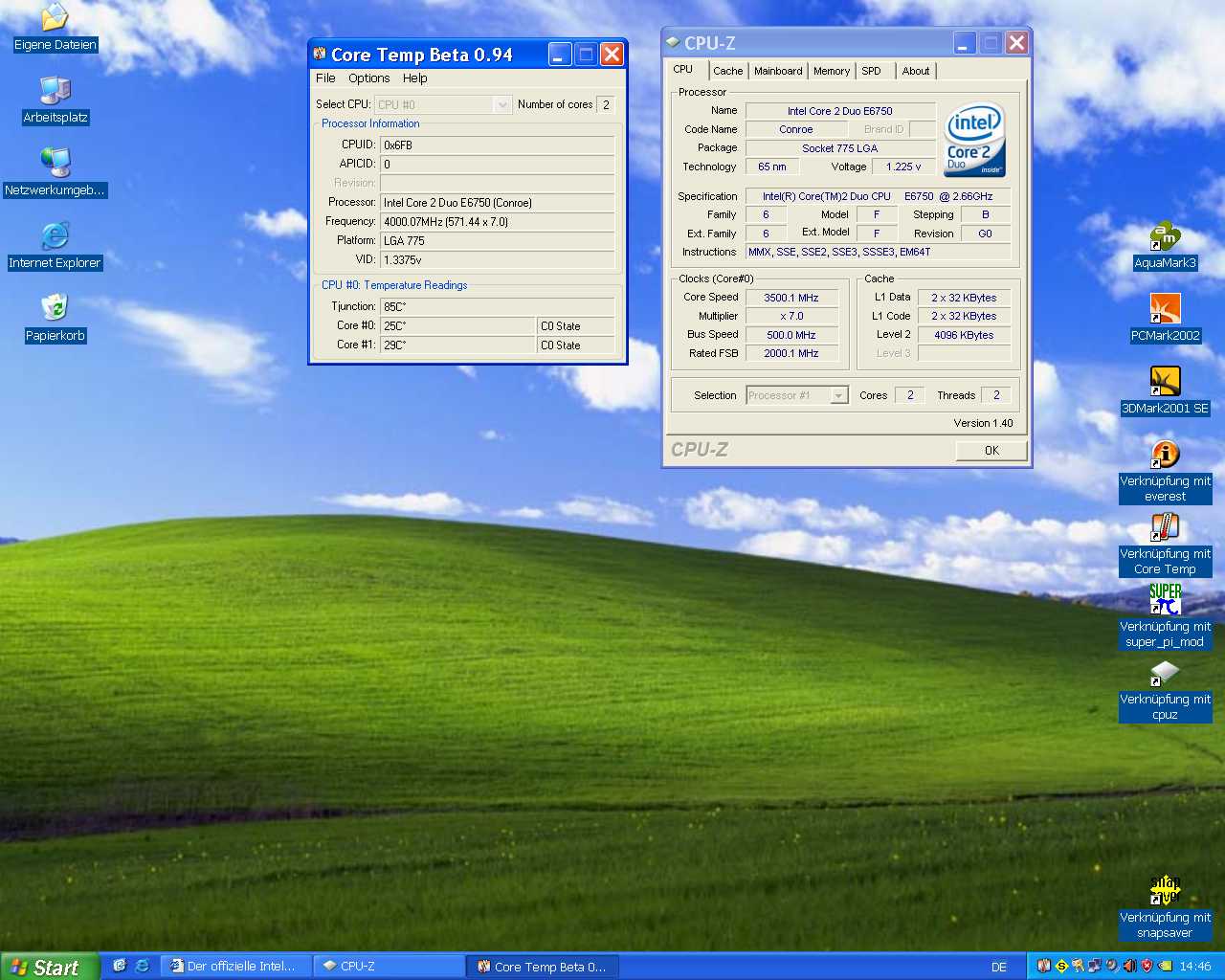Image resolution: width=1225 pixels, height=980 pixels.
Task: Expand the Processor #1 selection dropdown
Action: click(x=838, y=395)
